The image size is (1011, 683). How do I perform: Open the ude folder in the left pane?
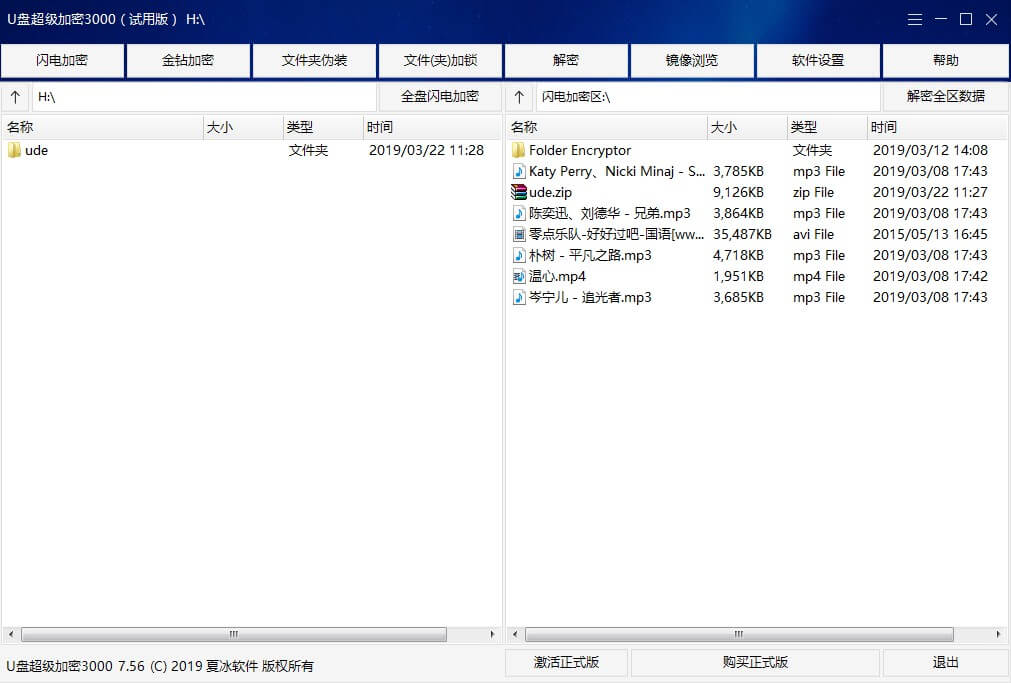[30, 150]
